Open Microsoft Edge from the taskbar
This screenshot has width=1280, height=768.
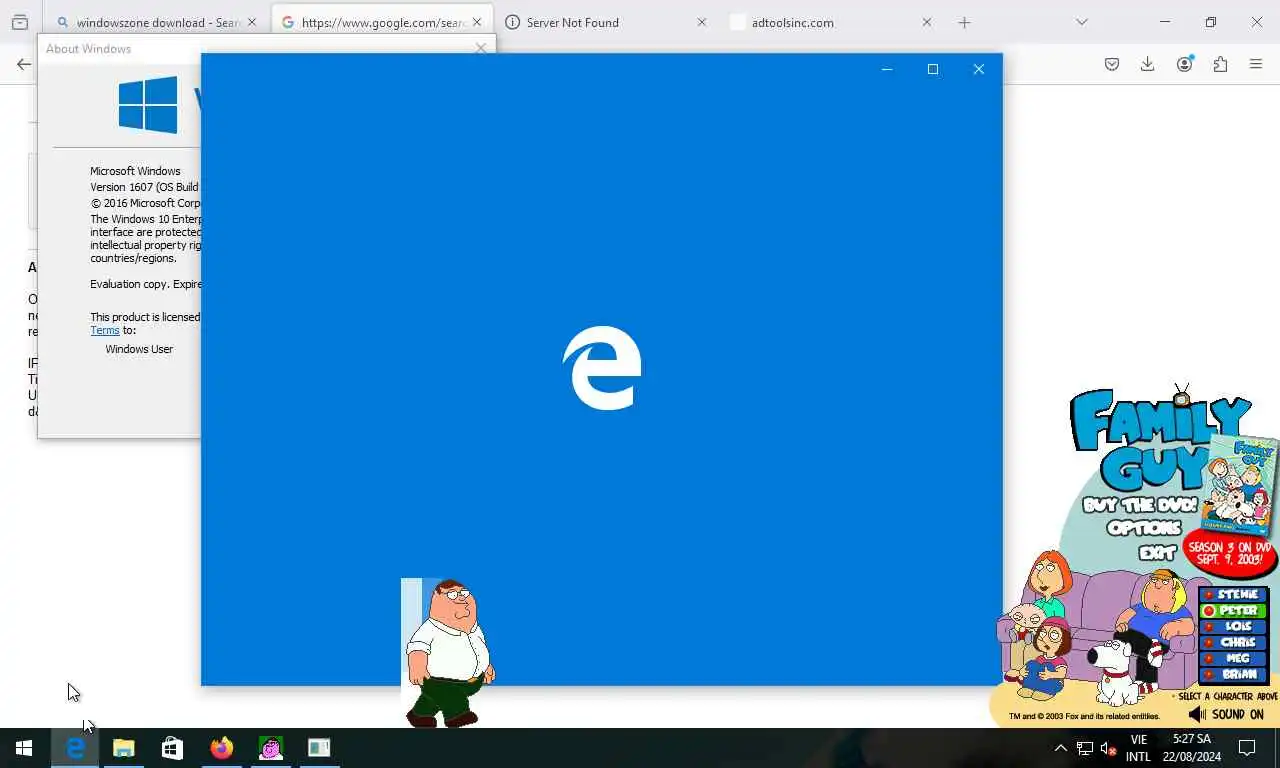click(x=75, y=748)
